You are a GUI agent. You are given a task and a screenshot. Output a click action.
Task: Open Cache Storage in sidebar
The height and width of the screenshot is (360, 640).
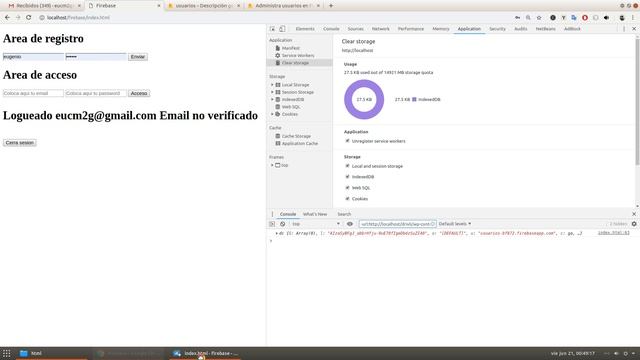click(x=296, y=136)
